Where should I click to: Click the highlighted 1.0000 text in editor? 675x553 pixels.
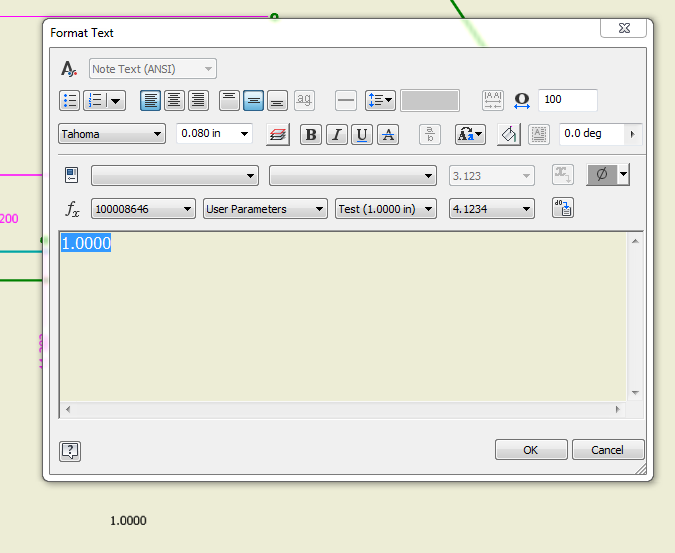pos(86,243)
